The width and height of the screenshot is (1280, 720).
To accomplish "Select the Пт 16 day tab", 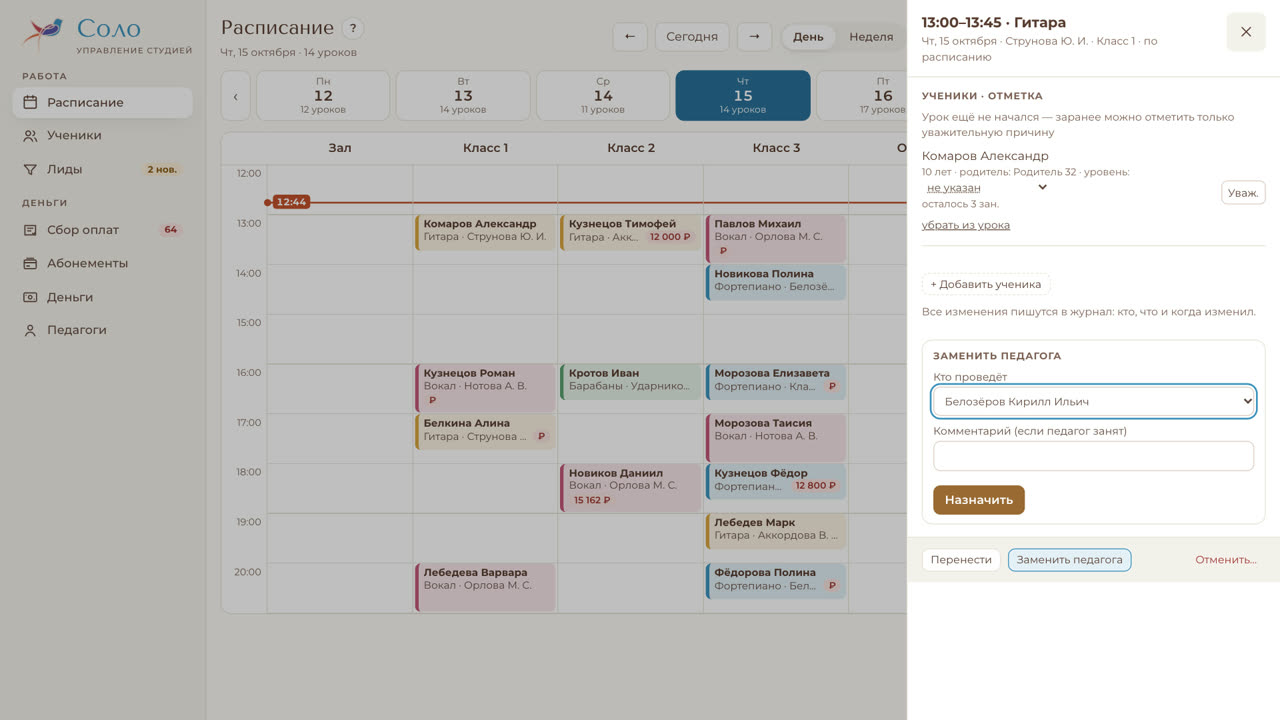I will point(864,96).
